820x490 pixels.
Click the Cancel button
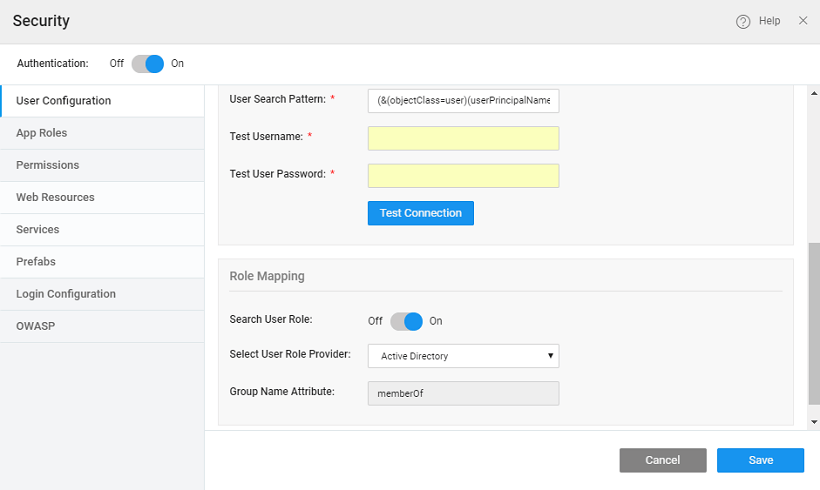coord(662,460)
